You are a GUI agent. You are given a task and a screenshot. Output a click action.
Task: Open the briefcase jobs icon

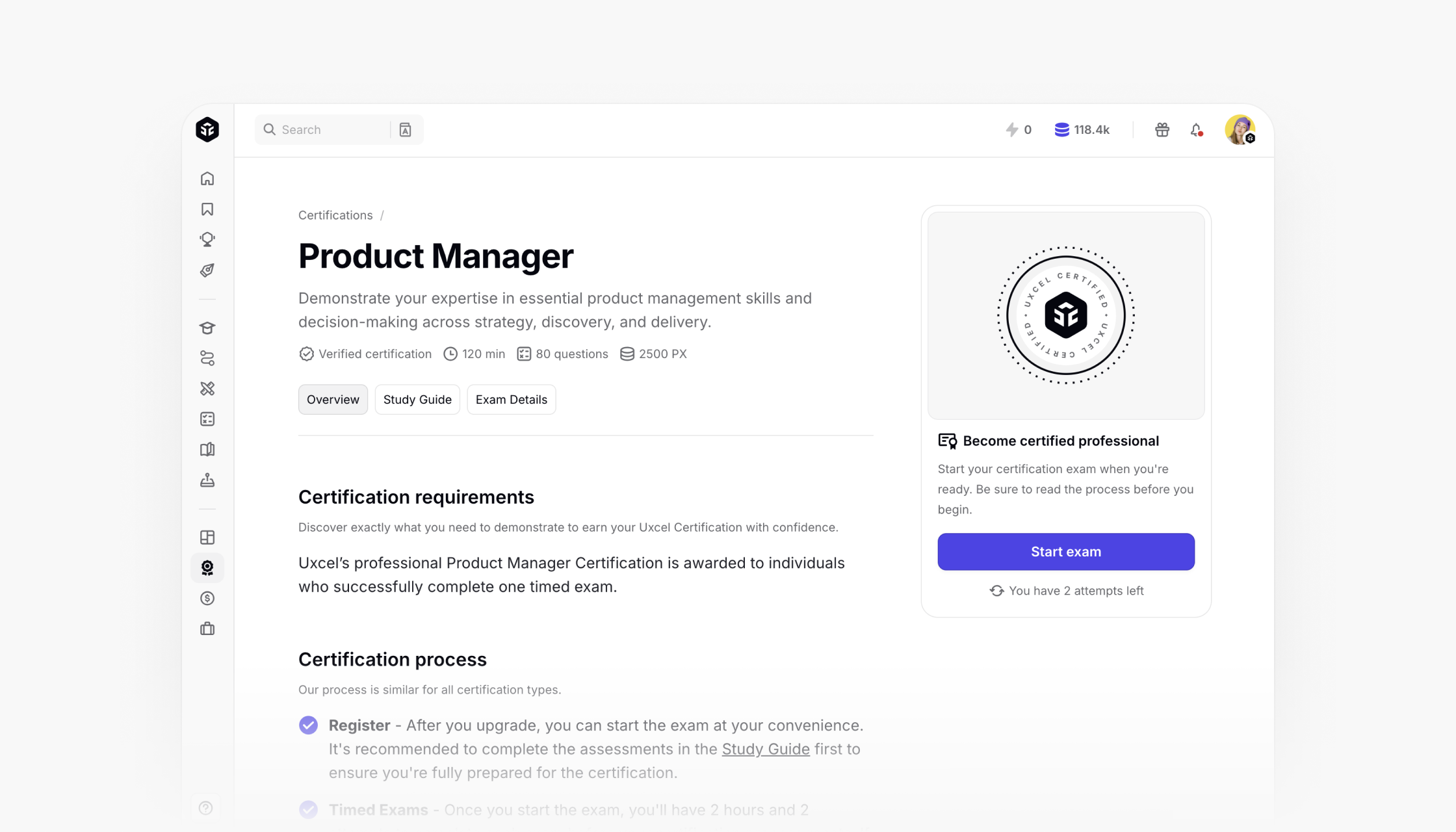click(x=207, y=629)
